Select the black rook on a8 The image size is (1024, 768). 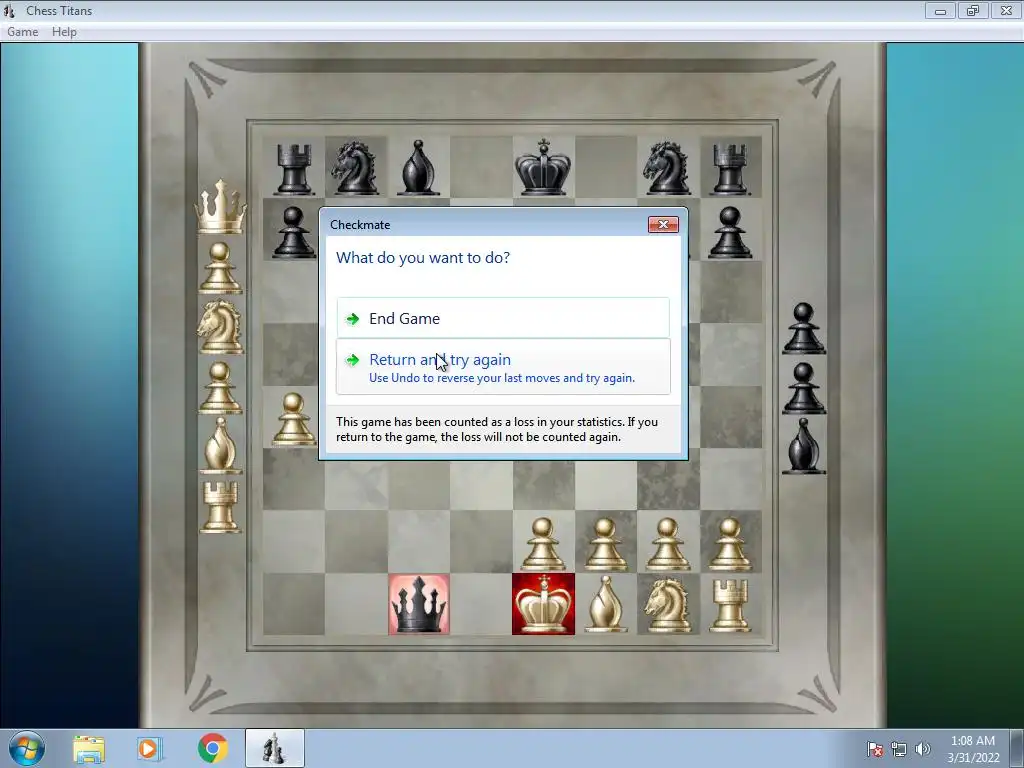pyautogui.click(x=293, y=170)
